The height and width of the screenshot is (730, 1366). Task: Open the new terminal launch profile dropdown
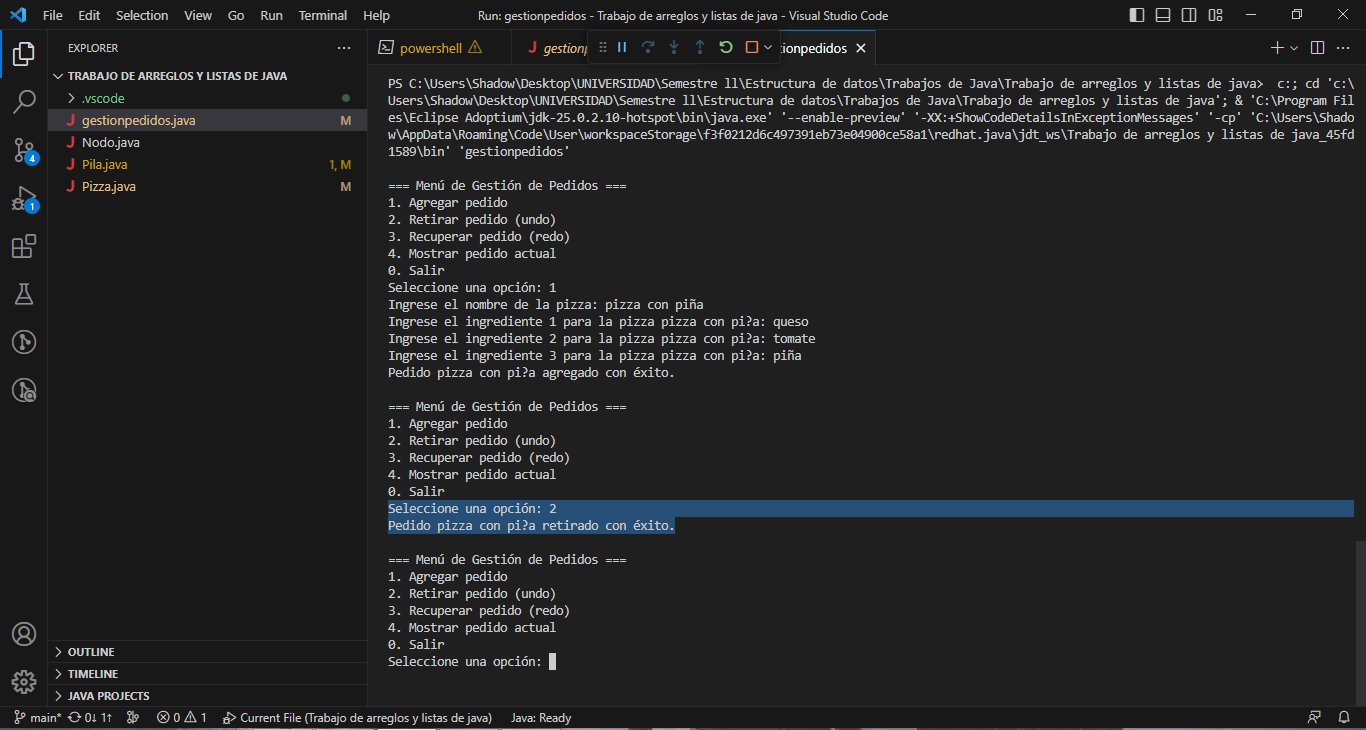point(1294,48)
